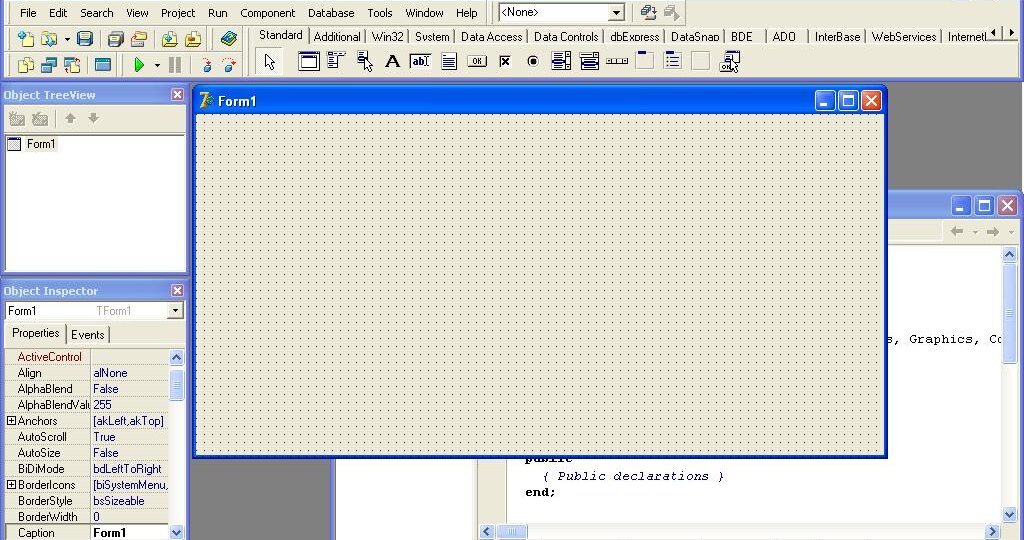This screenshot has height=540, width=1024.
Task: Open the Database menu
Action: click(x=331, y=13)
